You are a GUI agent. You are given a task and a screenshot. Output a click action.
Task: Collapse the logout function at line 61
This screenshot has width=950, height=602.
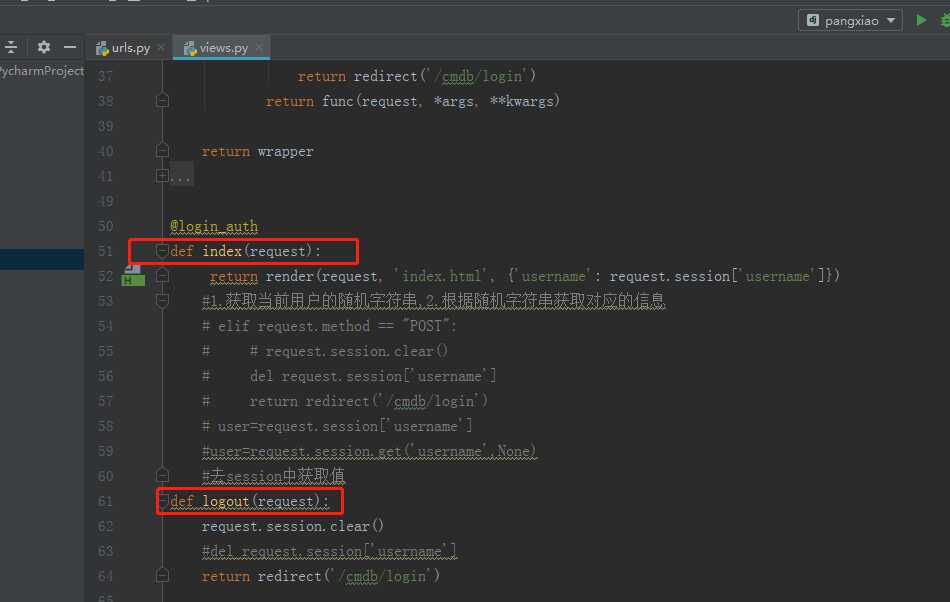coord(163,501)
